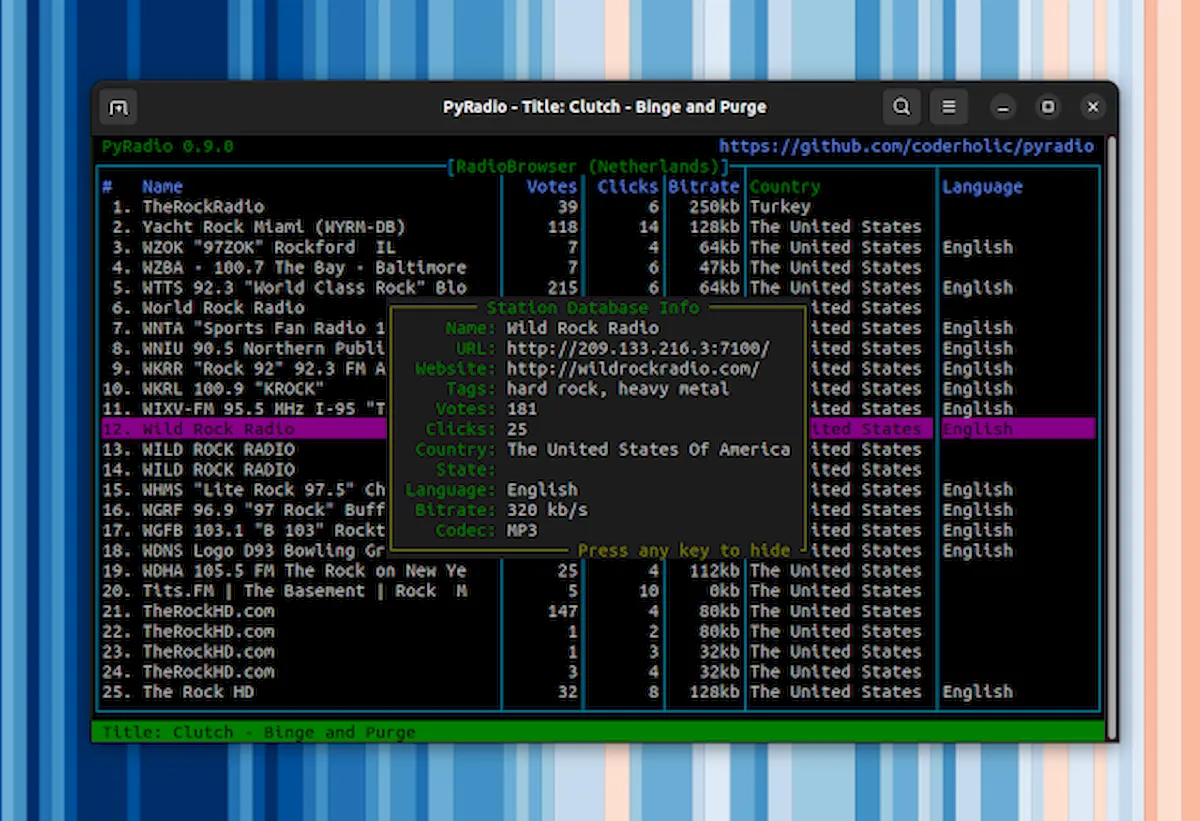Select WZOK "97ZOK" Rockford IL station
Screen dimensions: 1200x821
click(598, 247)
